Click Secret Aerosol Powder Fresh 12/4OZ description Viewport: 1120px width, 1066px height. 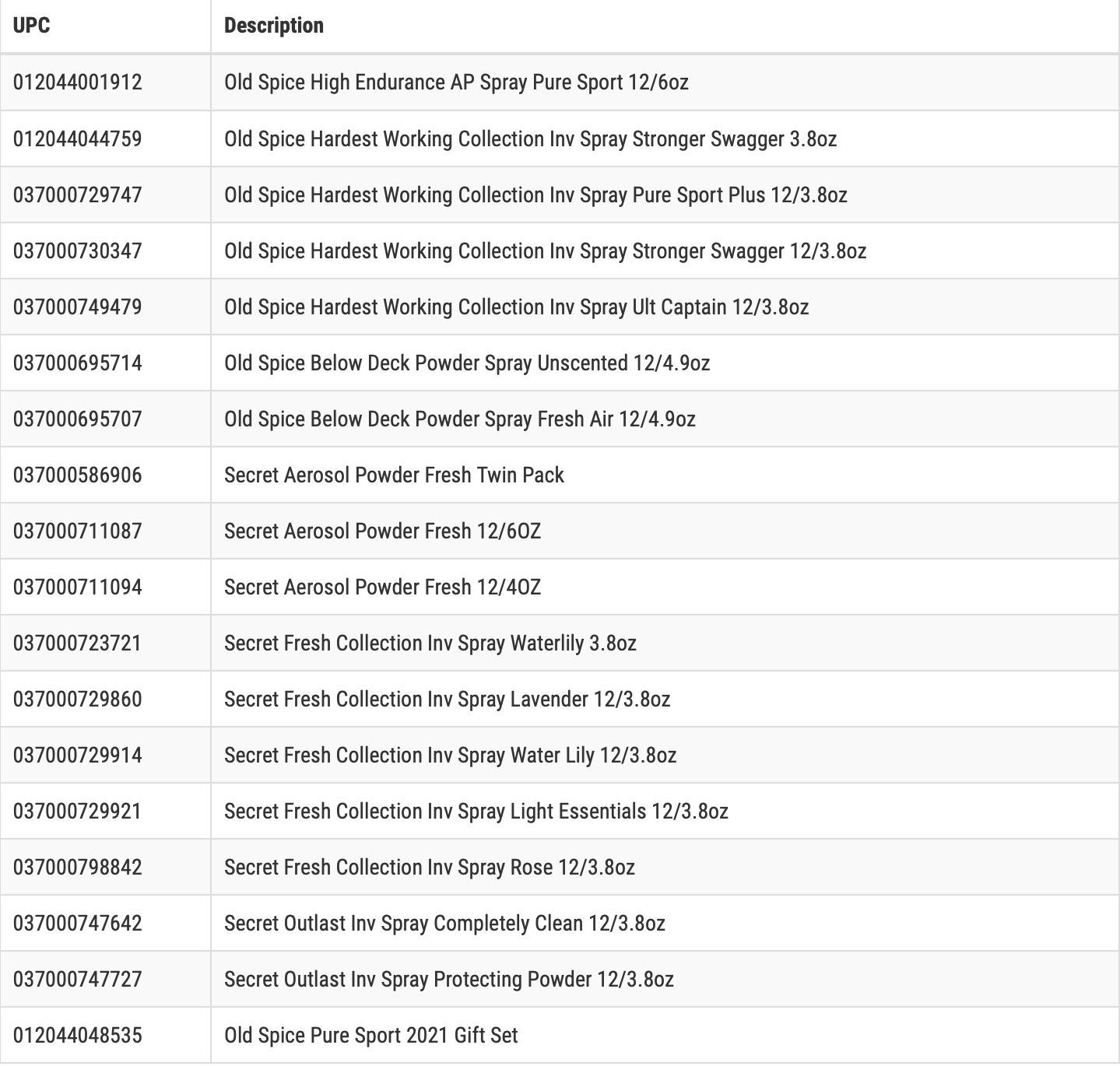[x=382, y=587]
